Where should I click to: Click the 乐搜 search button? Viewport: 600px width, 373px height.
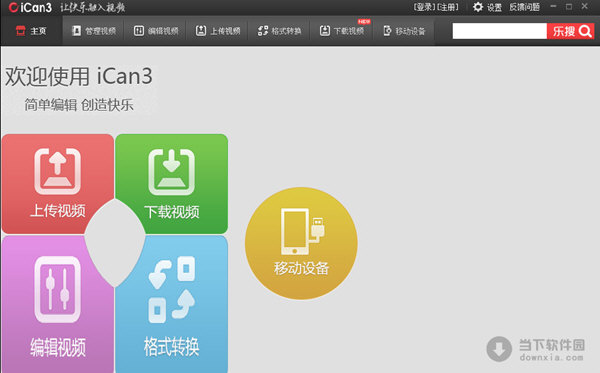click(x=571, y=31)
